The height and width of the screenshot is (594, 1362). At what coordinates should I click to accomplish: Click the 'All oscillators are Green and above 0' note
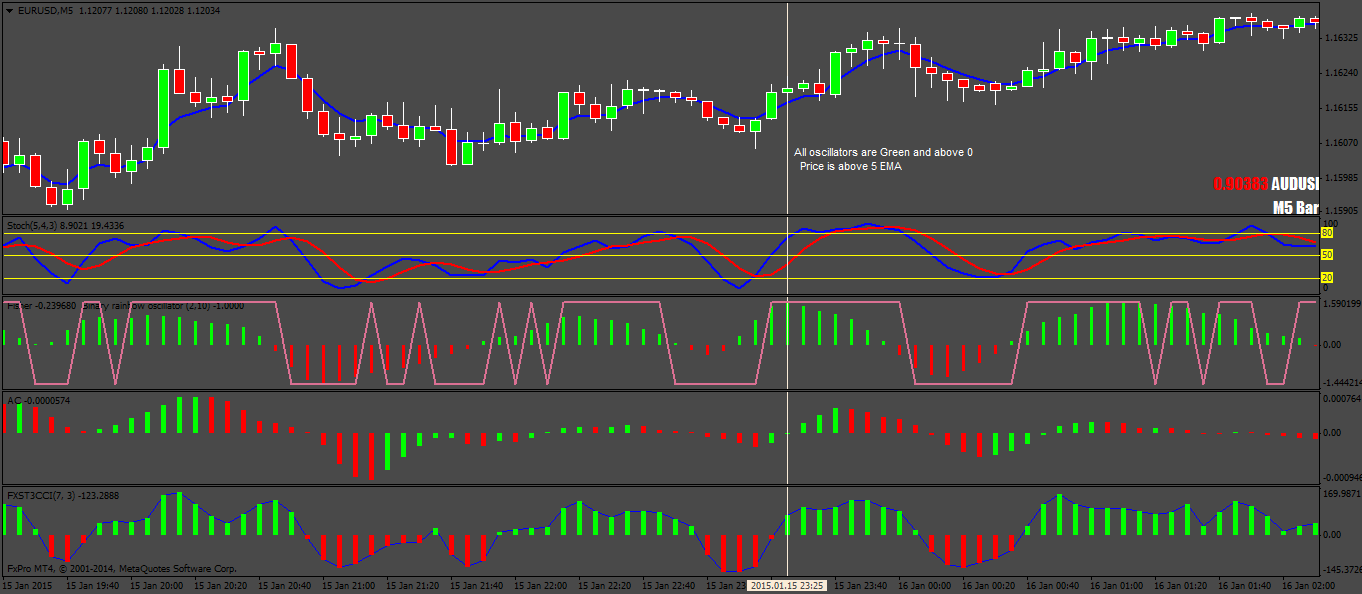pos(883,152)
